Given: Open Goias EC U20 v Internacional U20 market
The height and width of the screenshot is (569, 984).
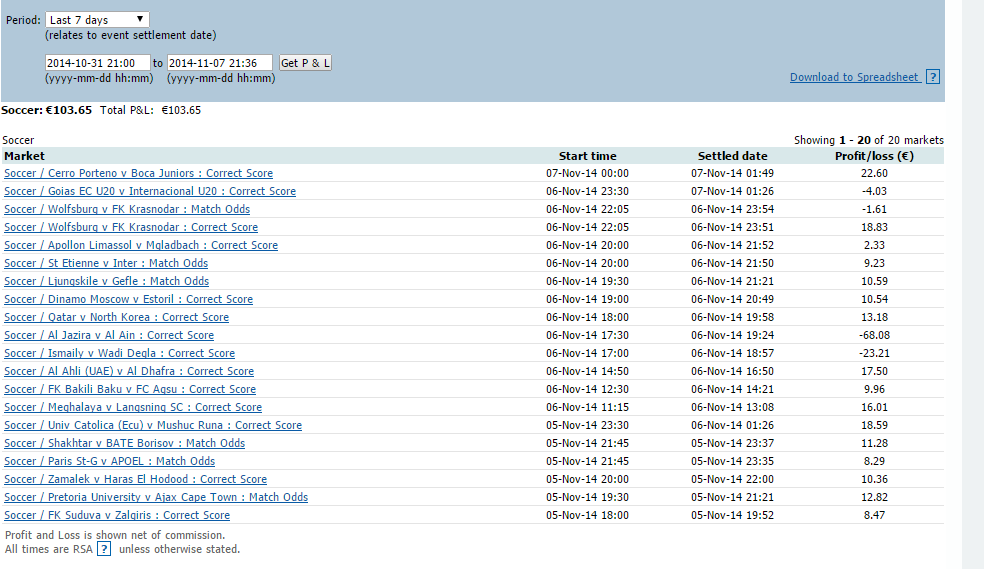Looking at the screenshot, I should (149, 191).
